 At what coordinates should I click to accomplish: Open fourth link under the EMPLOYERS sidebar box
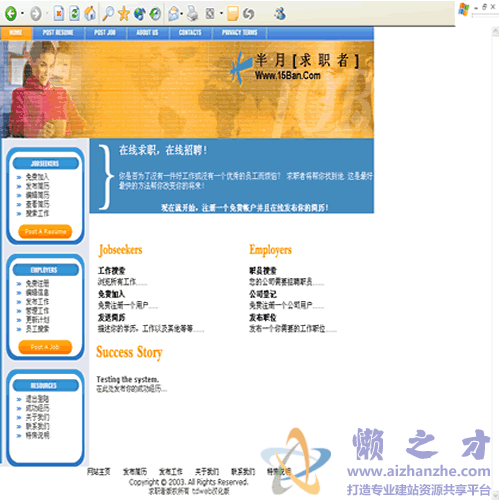coord(37,311)
